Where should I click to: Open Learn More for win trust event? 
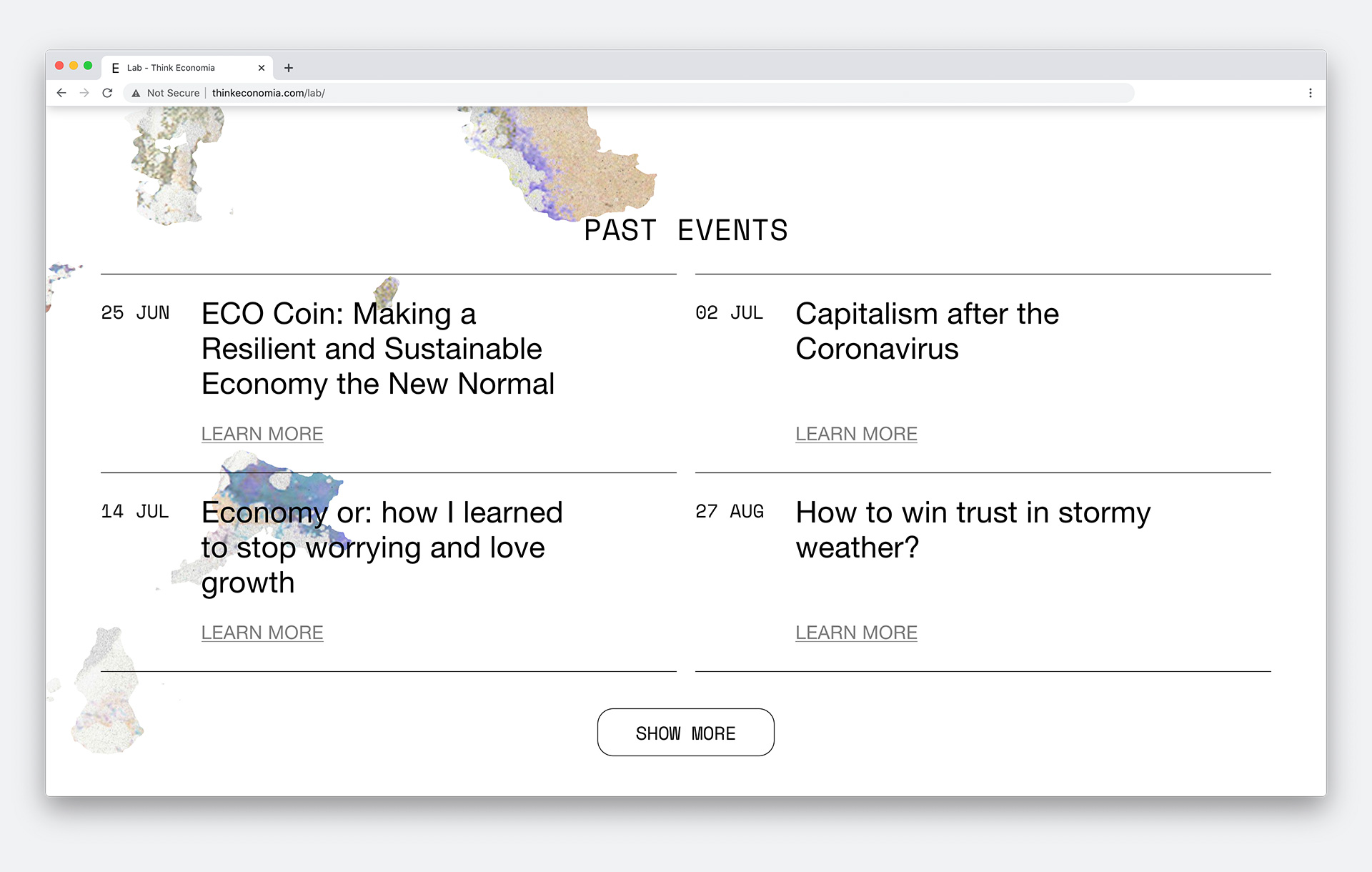[x=856, y=633]
